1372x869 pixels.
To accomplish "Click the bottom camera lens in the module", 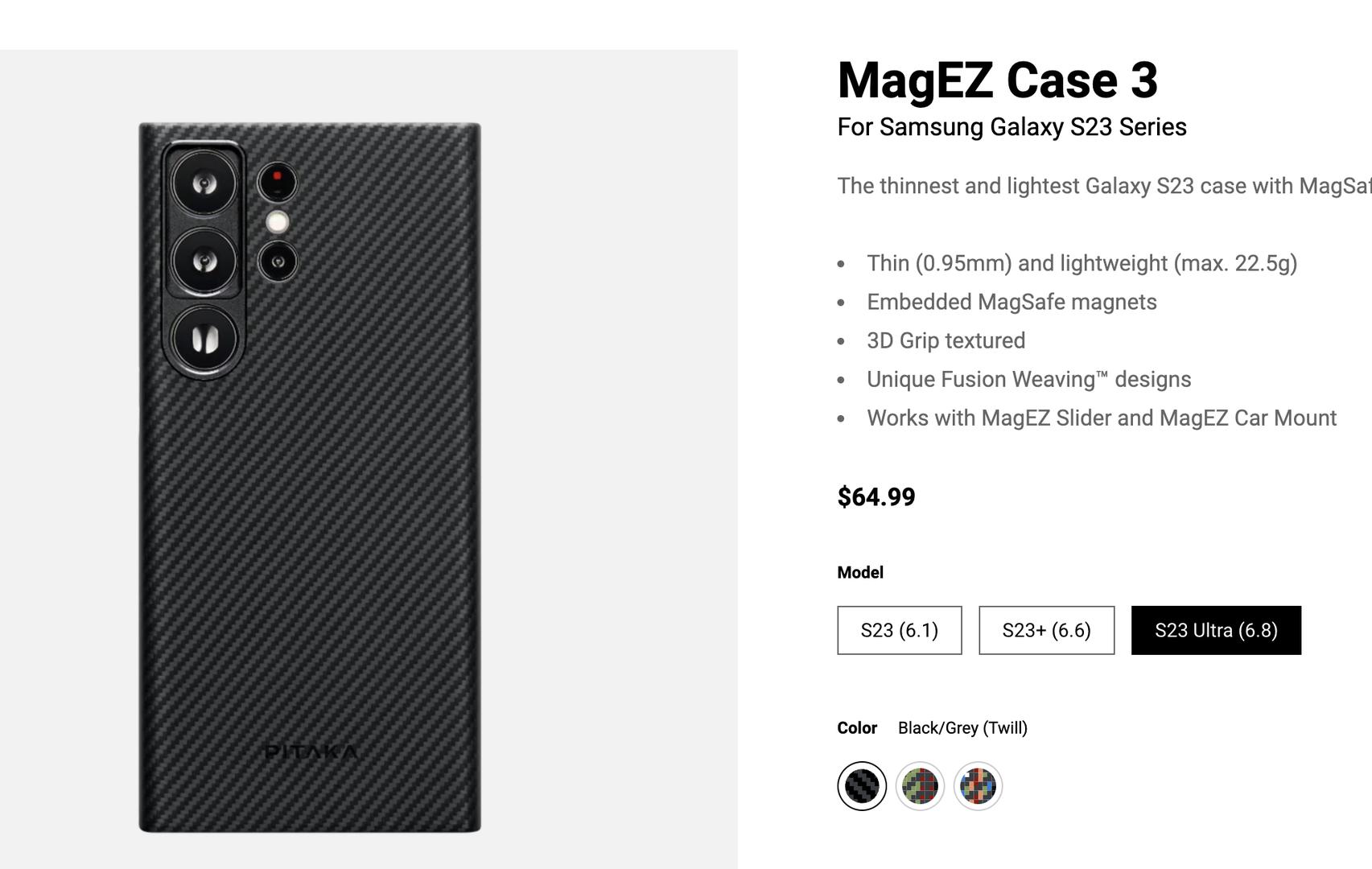I will pos(204,339).
